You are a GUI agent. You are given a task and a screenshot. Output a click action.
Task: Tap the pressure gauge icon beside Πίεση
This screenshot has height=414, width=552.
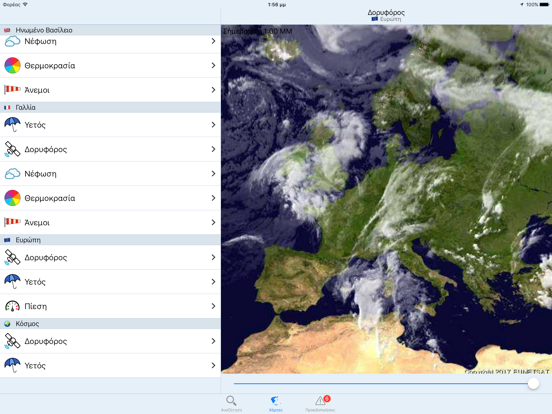[12, 306]
